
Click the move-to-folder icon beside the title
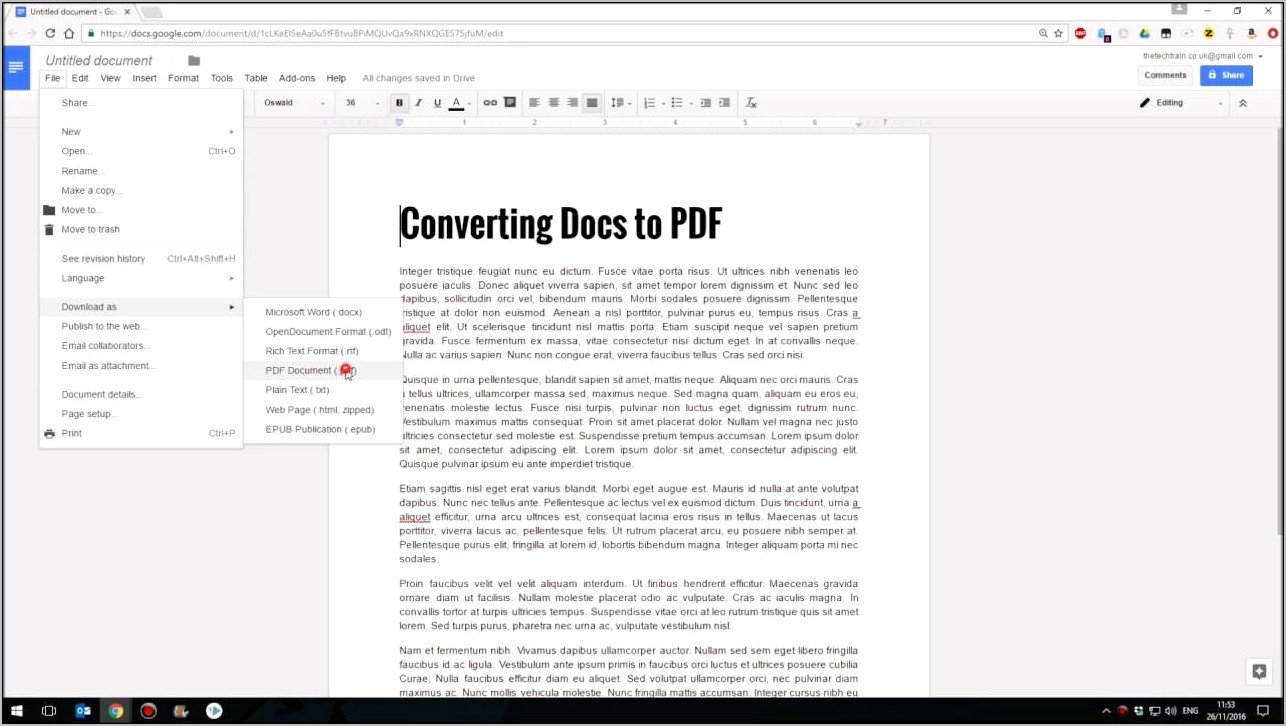(x=194, y=61)
